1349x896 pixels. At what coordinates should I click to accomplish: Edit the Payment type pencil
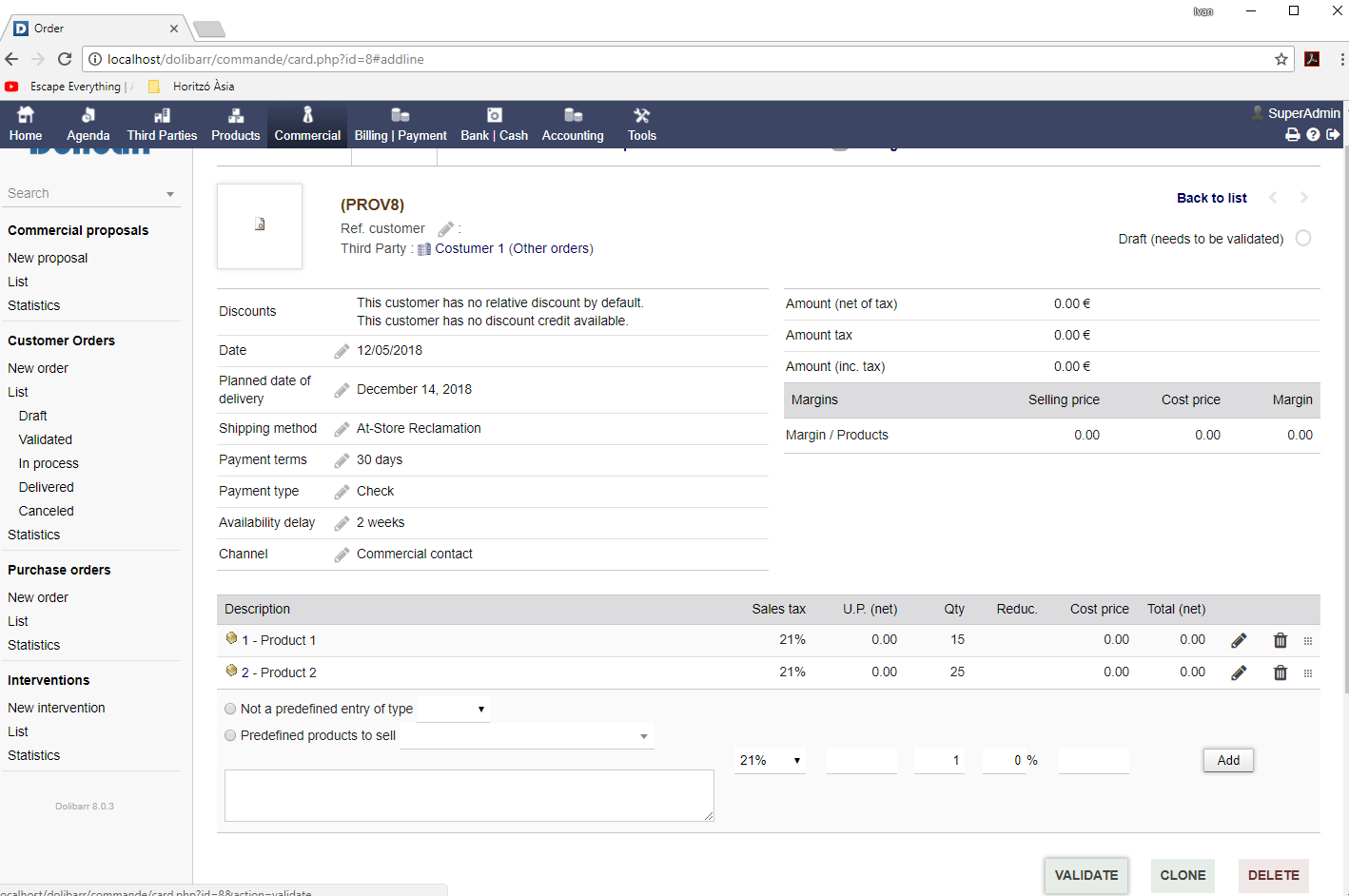342,492
